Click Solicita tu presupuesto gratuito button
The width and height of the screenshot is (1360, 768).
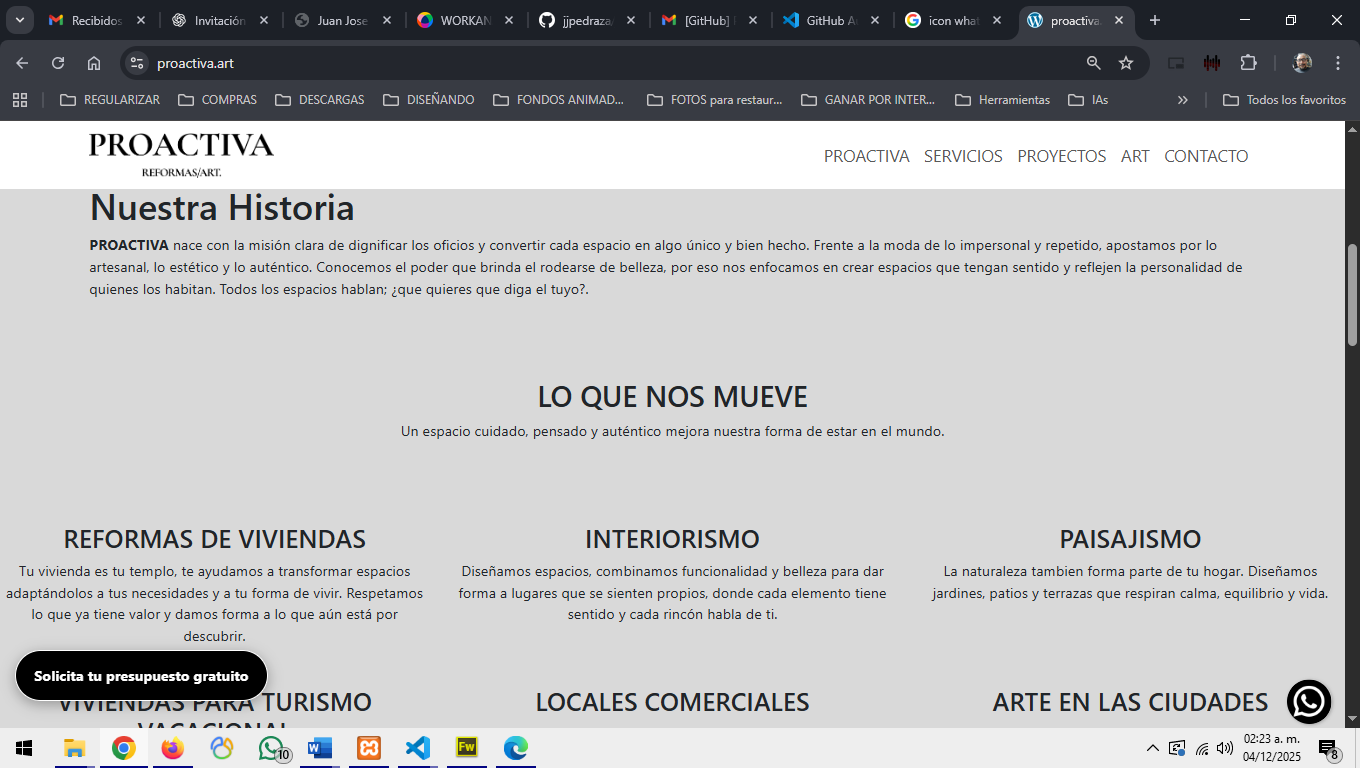pos(141,676)
